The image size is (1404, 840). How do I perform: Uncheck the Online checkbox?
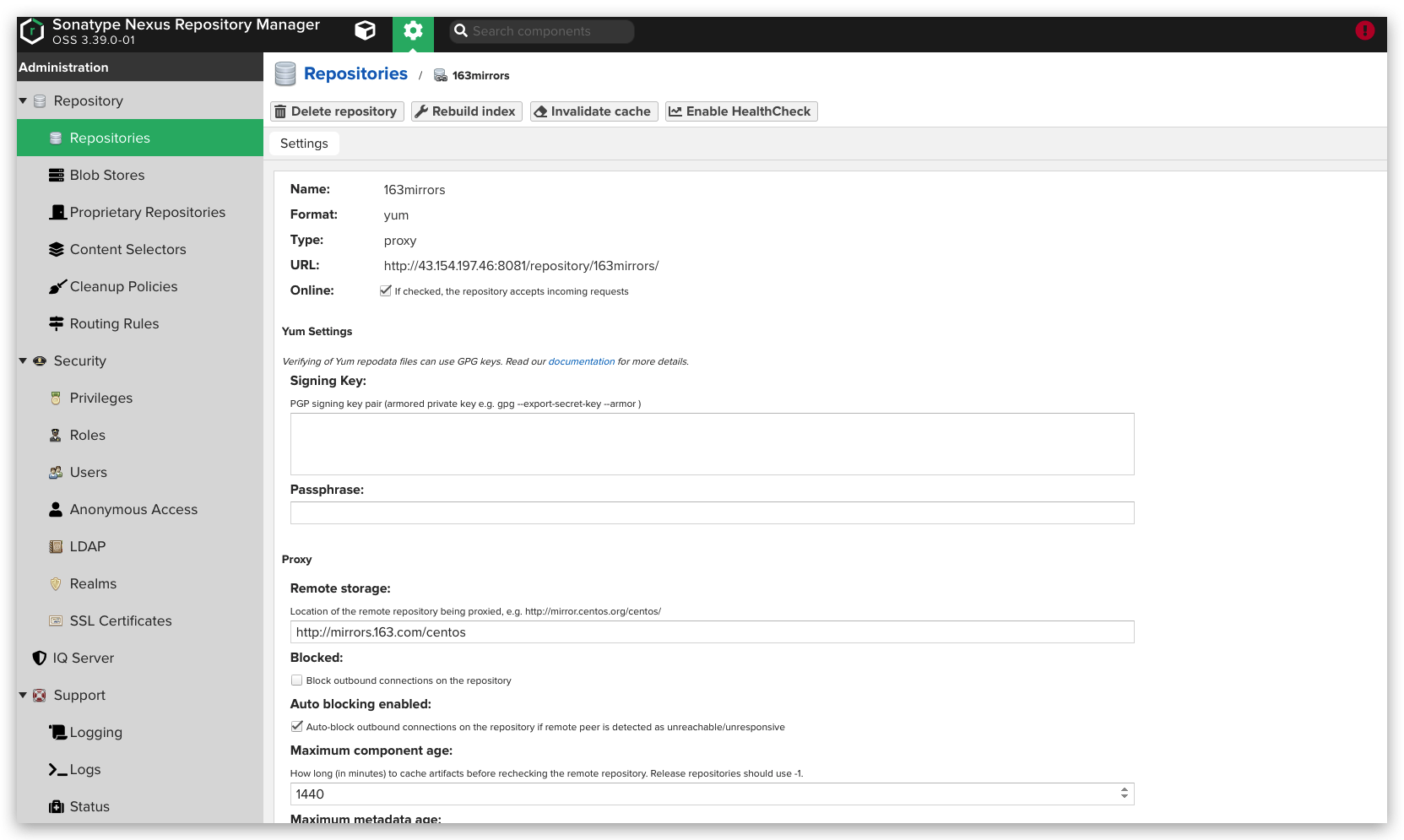coord(386,290)
